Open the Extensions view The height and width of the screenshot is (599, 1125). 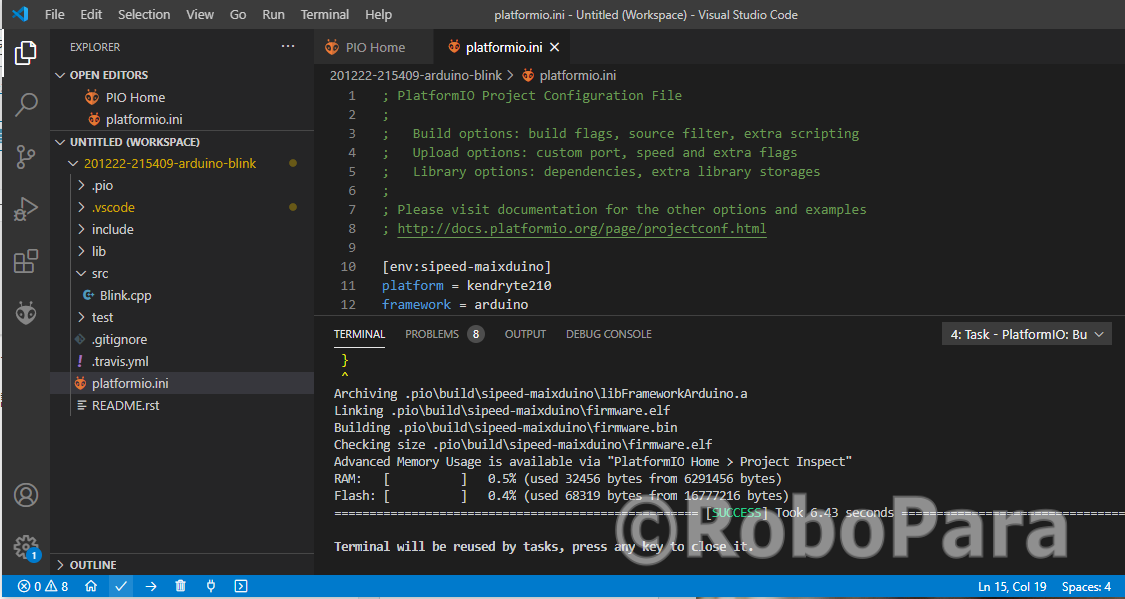point(26,261)
